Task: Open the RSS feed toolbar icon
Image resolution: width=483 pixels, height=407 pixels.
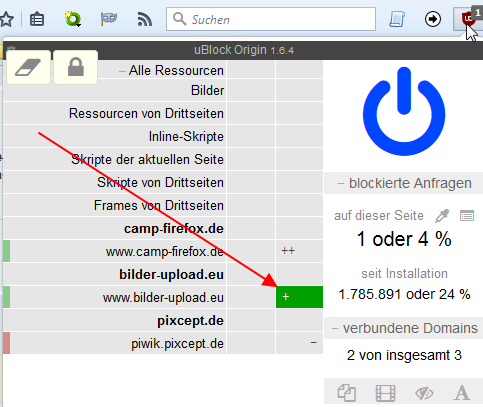Action: tap(145, 19)
